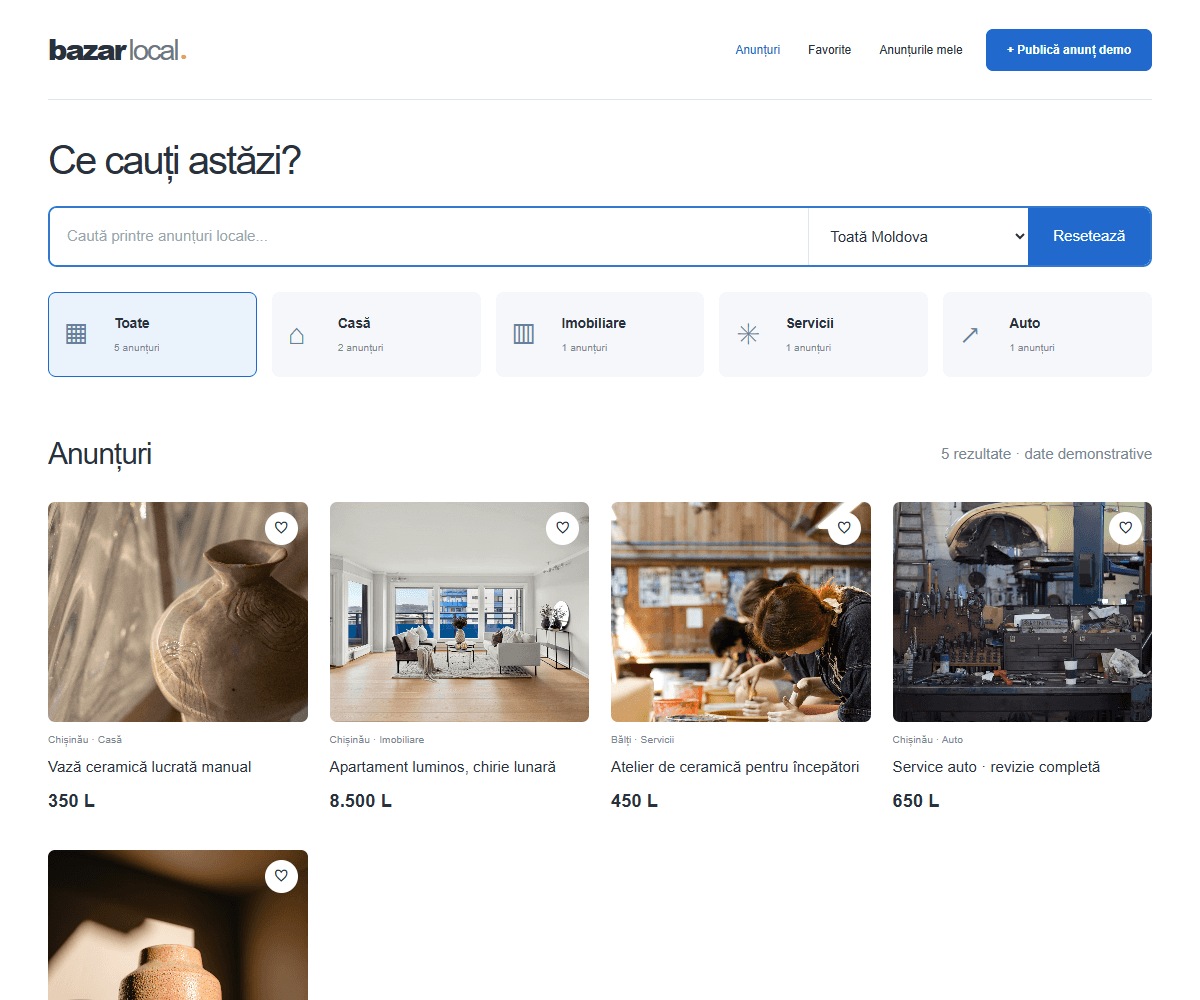Image resolution: width=1200 pixels, height=1000 pixels.
Task: Open the bright apartment photo thumbnail
Action: (459, 612)
